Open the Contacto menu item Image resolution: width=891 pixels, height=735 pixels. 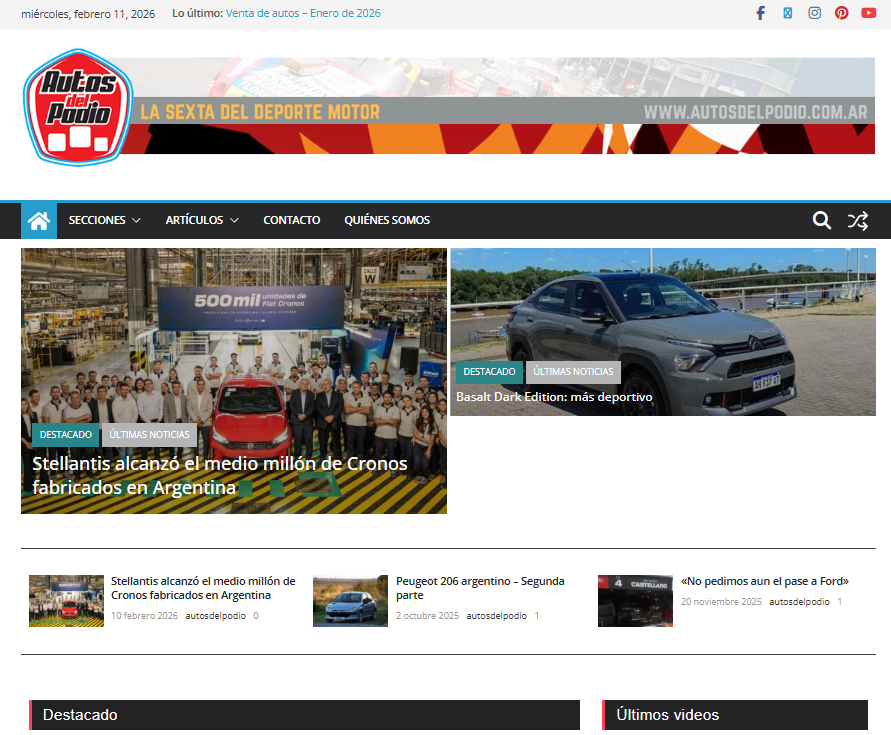[x=291, y=221]
